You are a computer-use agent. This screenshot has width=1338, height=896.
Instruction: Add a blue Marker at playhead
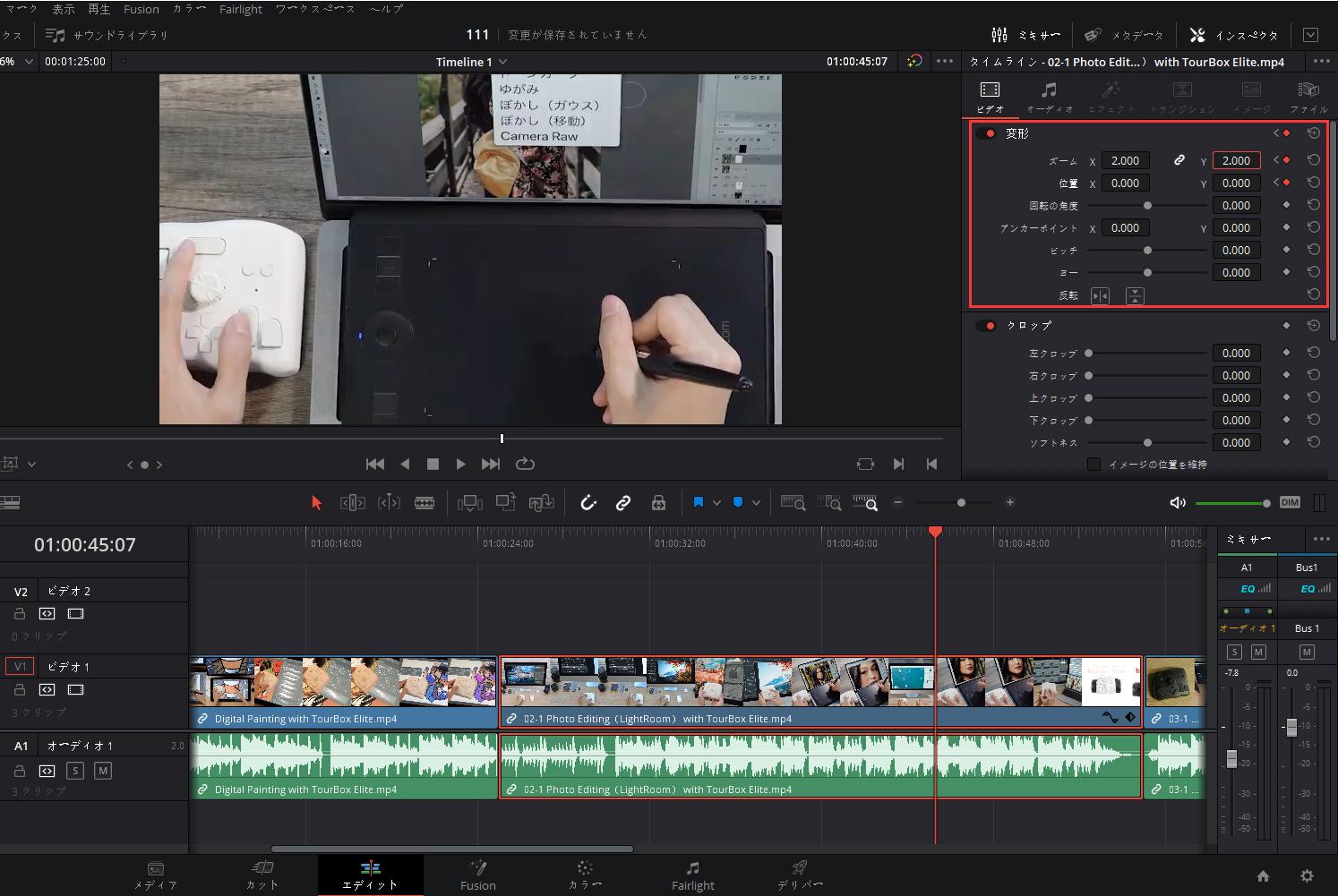[738, 503]
